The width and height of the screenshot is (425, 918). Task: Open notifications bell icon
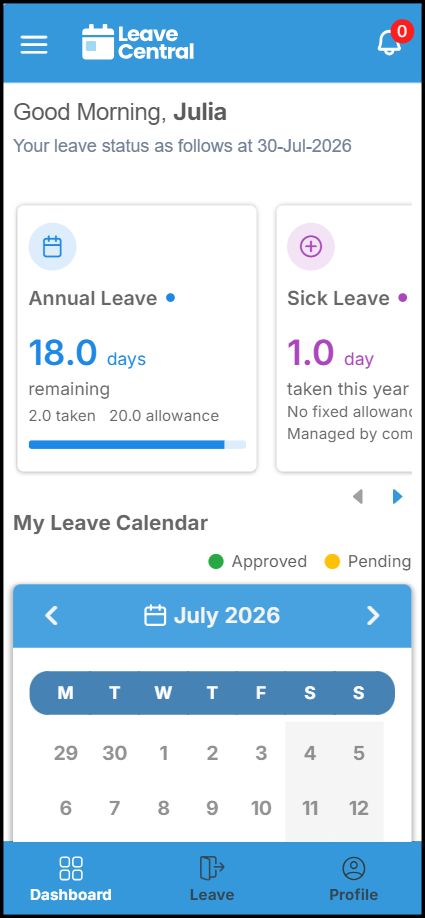click(389, 43)
